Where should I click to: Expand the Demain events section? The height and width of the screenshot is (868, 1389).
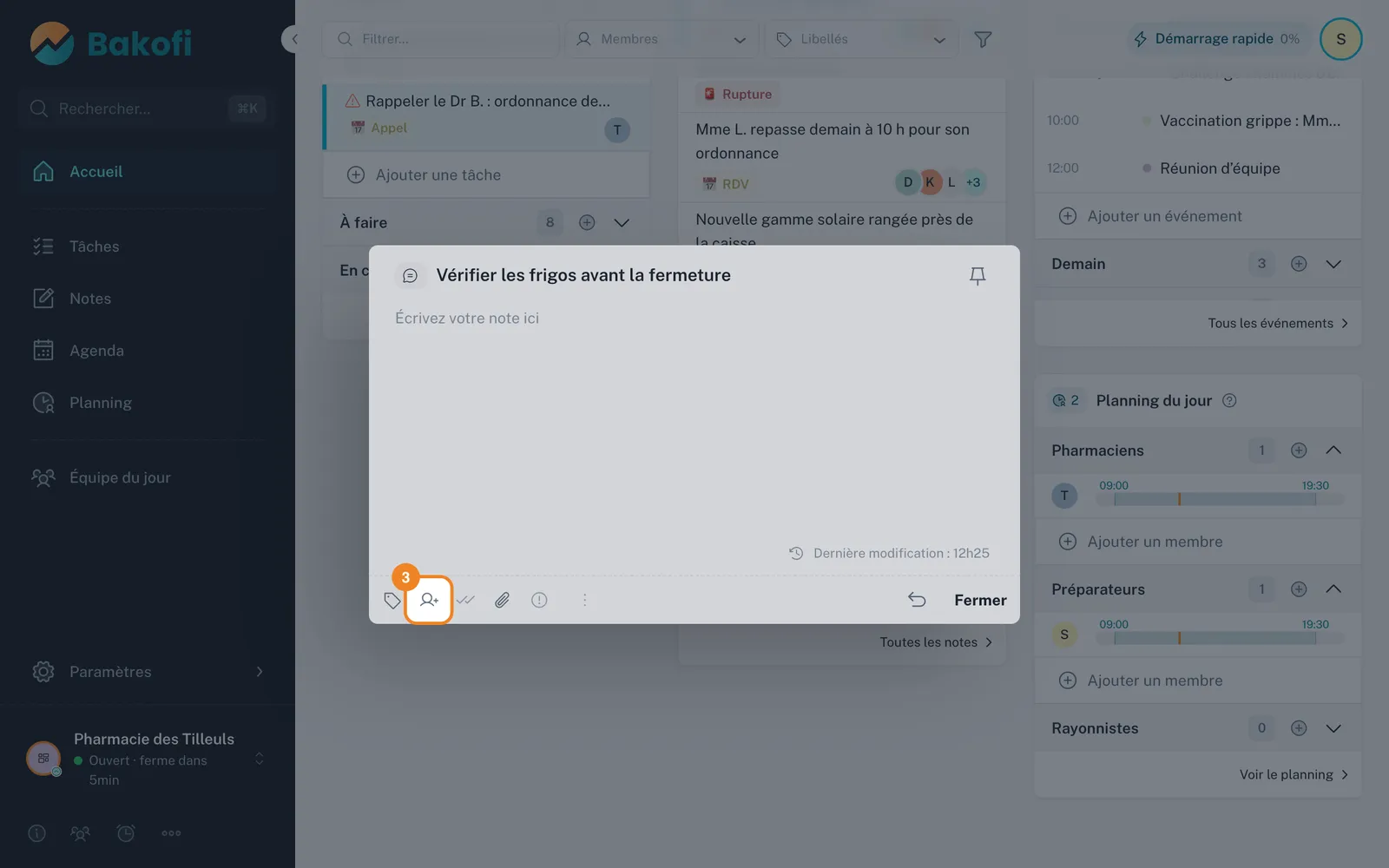click(1333, 264)
